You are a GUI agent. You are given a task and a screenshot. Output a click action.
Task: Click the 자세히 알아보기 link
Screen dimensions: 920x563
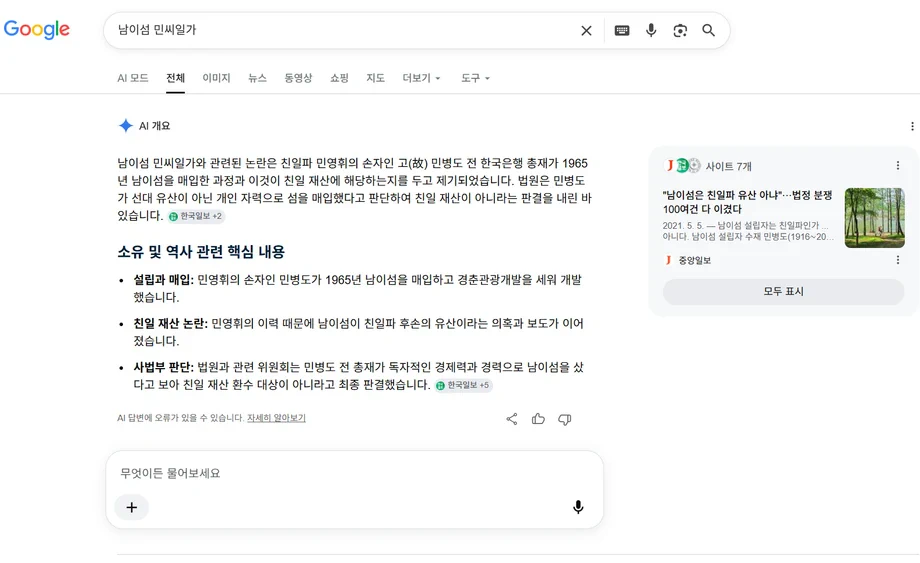pyautogui.click(x=276, y=418)
